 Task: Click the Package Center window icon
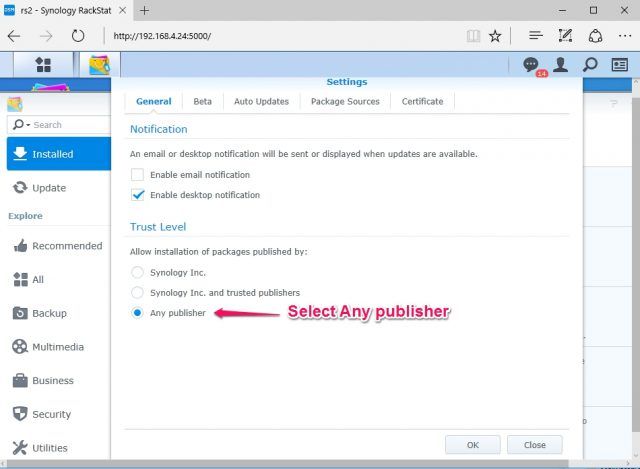[15, 104]
